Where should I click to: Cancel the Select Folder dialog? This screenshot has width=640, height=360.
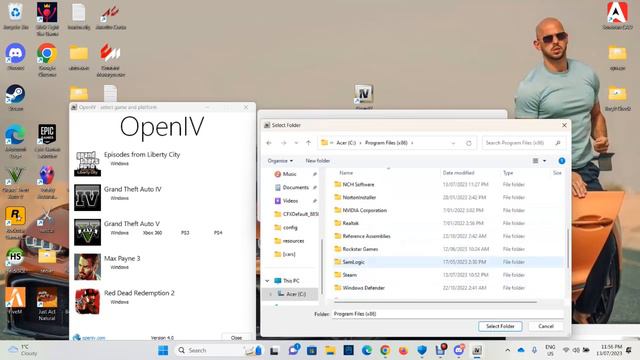546,326
